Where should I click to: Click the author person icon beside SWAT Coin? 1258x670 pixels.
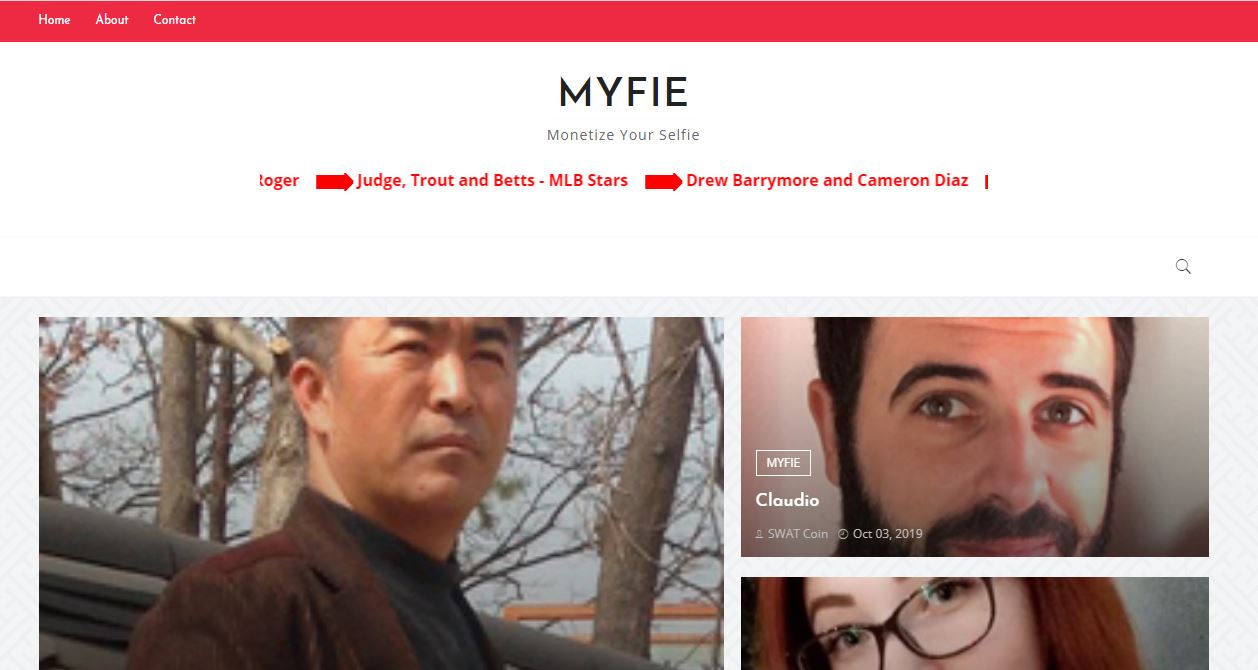click(x=759, y=534)
